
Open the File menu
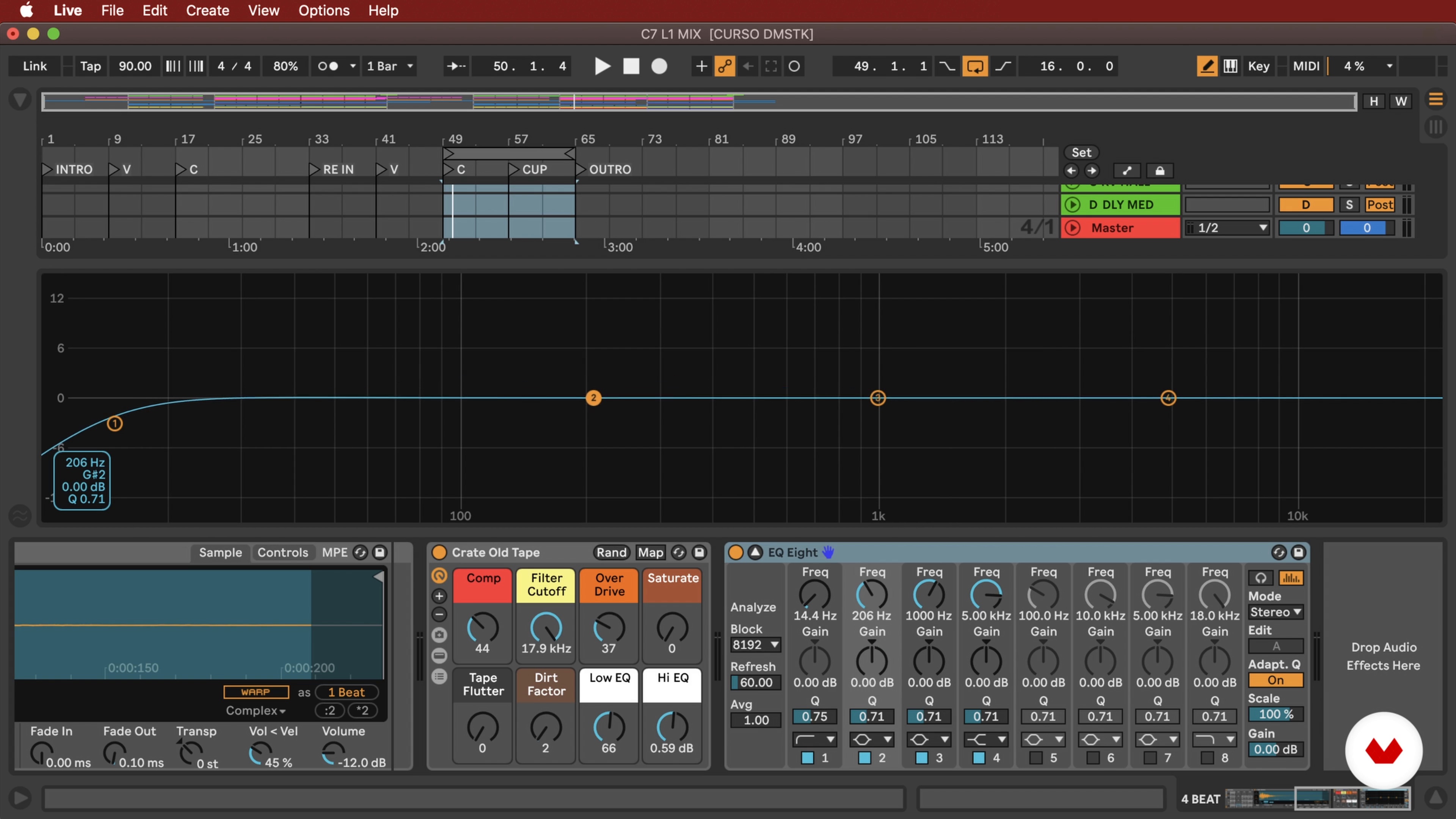coord(112,10)
